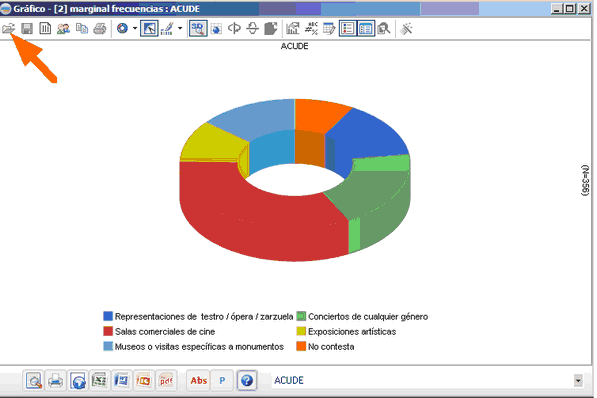Export to Excel from the bottom bar
Viewport: 597px width, 398px height.
[99, 380]
